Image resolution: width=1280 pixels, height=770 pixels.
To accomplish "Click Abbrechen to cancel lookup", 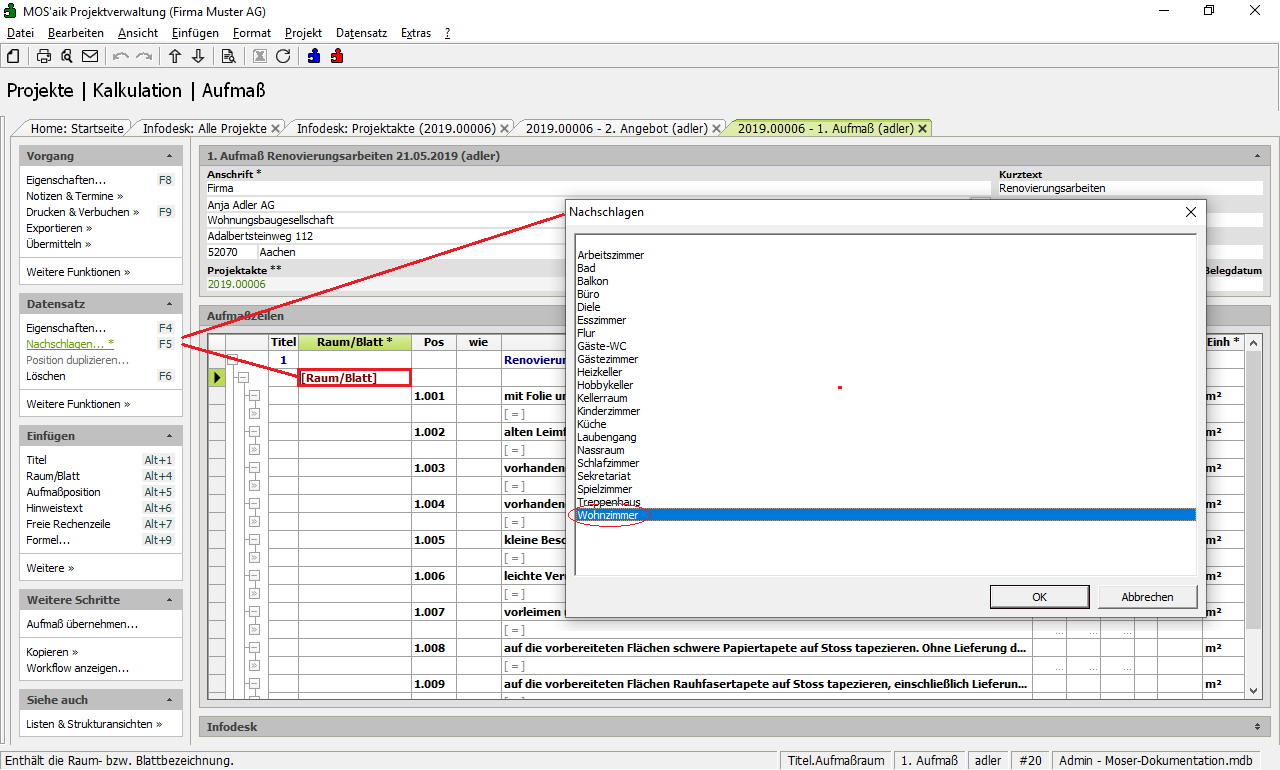I will [1147, 597].
